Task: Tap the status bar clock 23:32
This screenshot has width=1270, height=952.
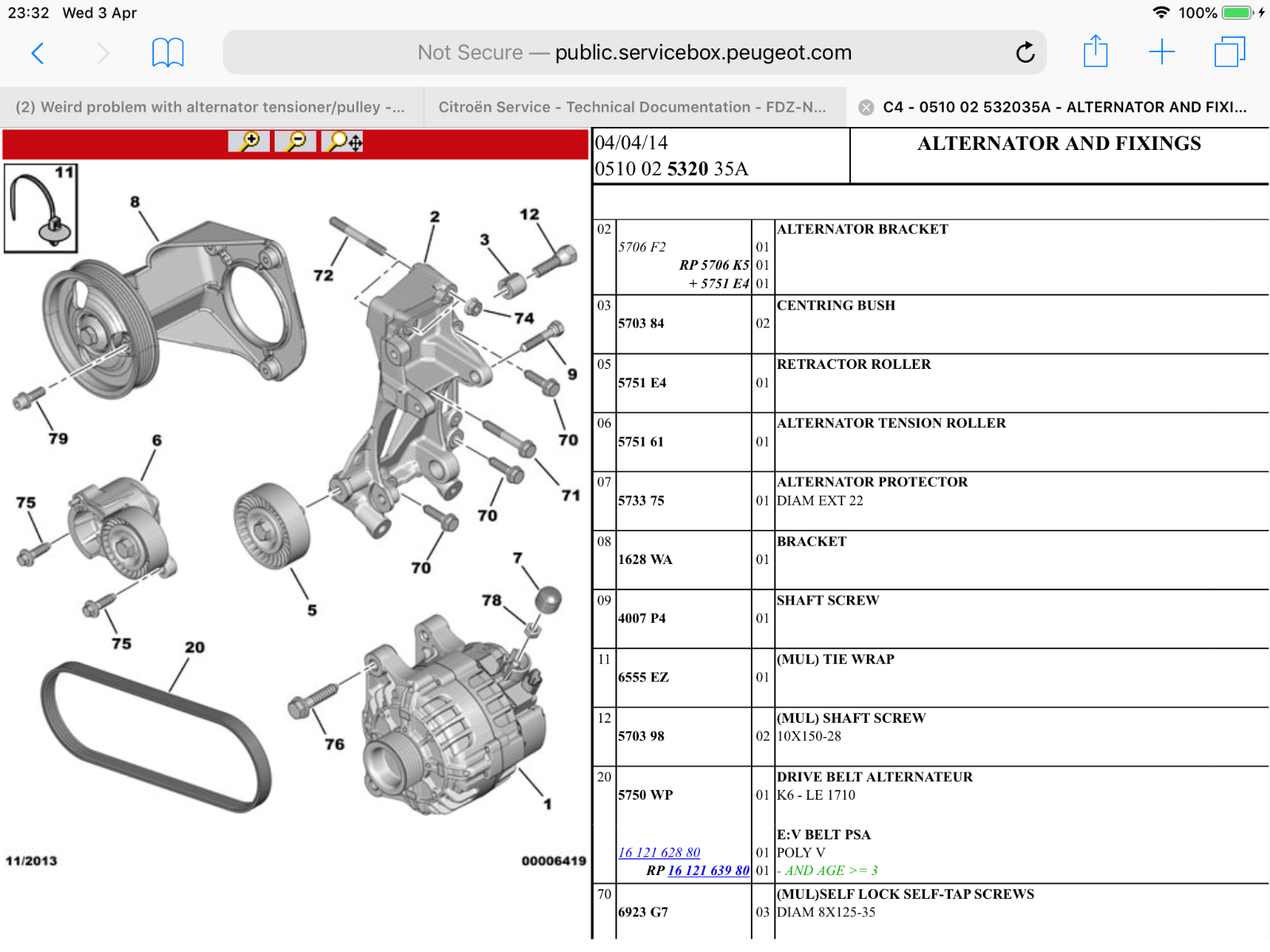Action: click(x=29, y=13)
